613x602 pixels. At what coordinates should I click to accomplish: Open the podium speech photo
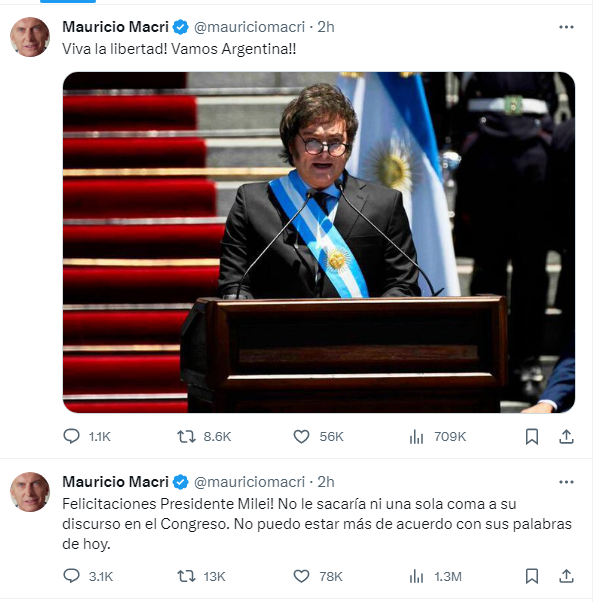(x=318, y=242)
